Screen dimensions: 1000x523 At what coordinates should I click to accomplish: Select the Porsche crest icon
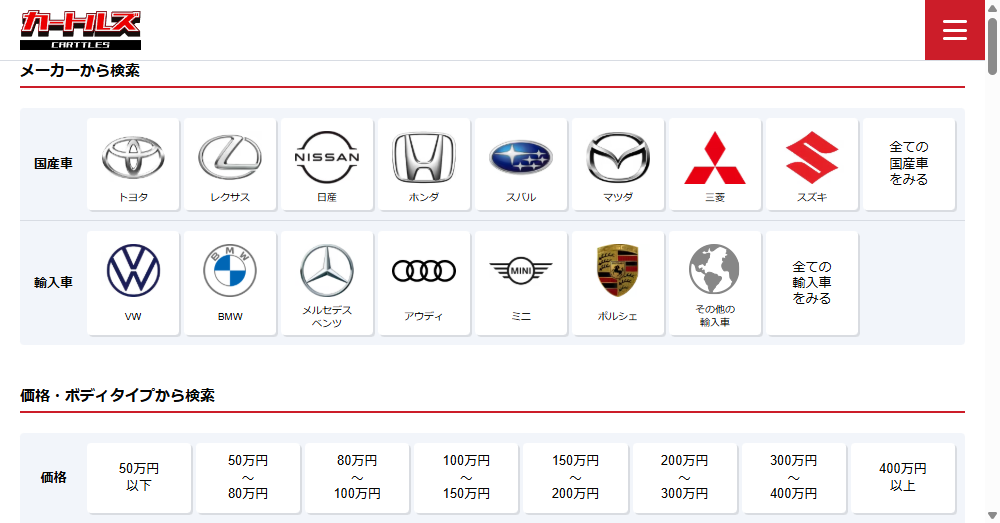click(618, 271)
